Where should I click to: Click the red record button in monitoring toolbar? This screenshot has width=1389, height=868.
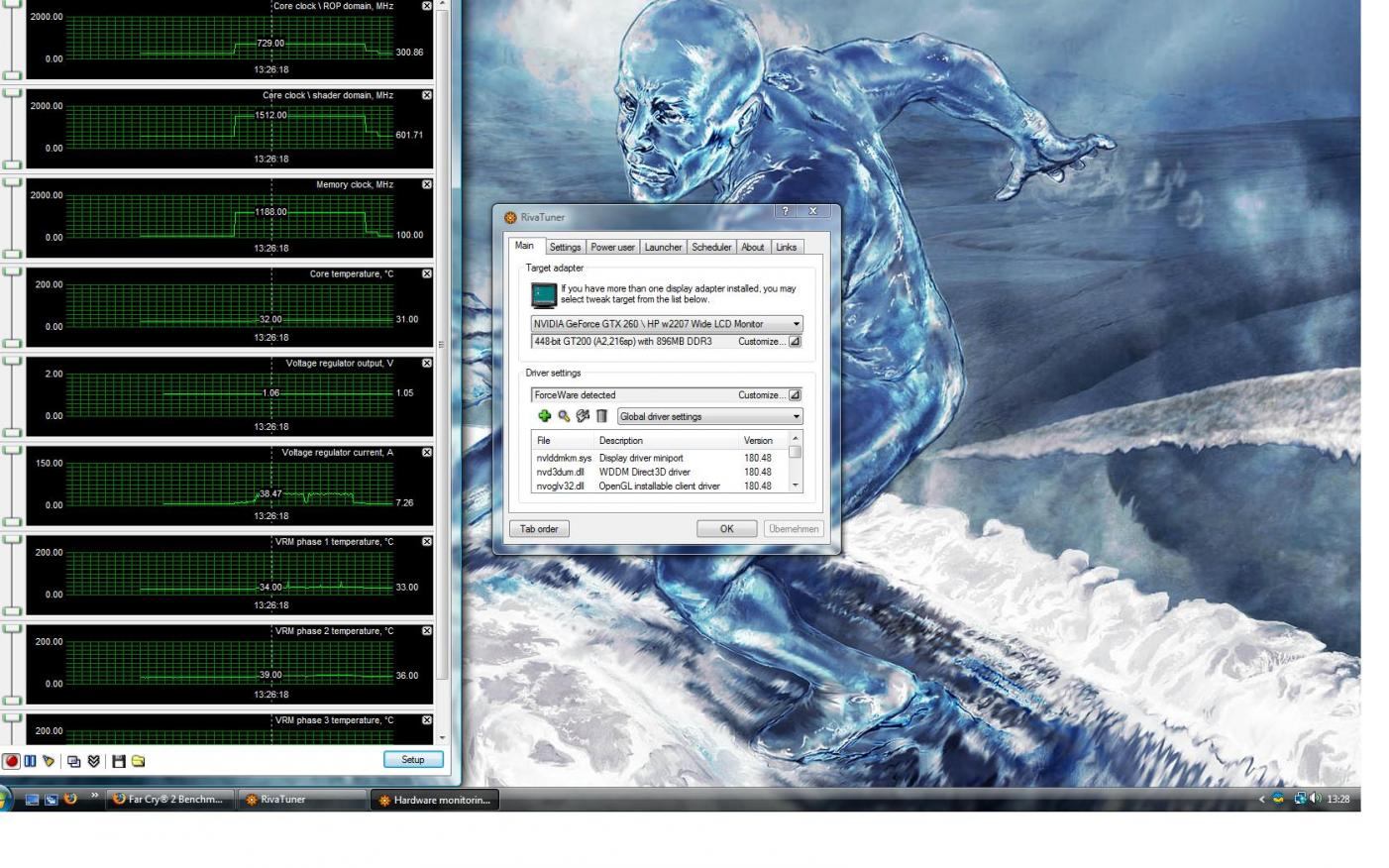(x=11, y=761)
